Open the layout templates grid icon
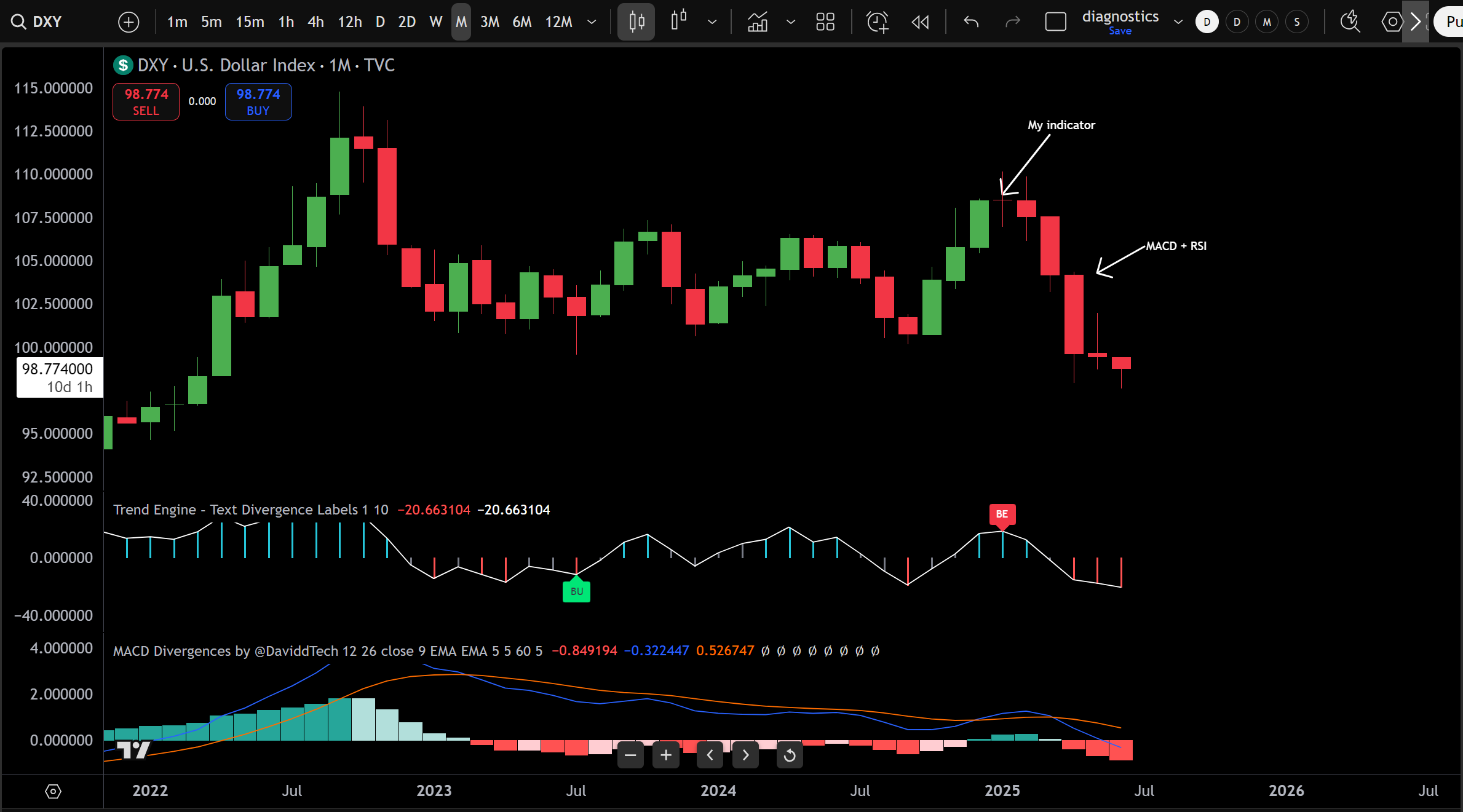Viewport: 1463px width, 812px height. (x=825, y=22)
